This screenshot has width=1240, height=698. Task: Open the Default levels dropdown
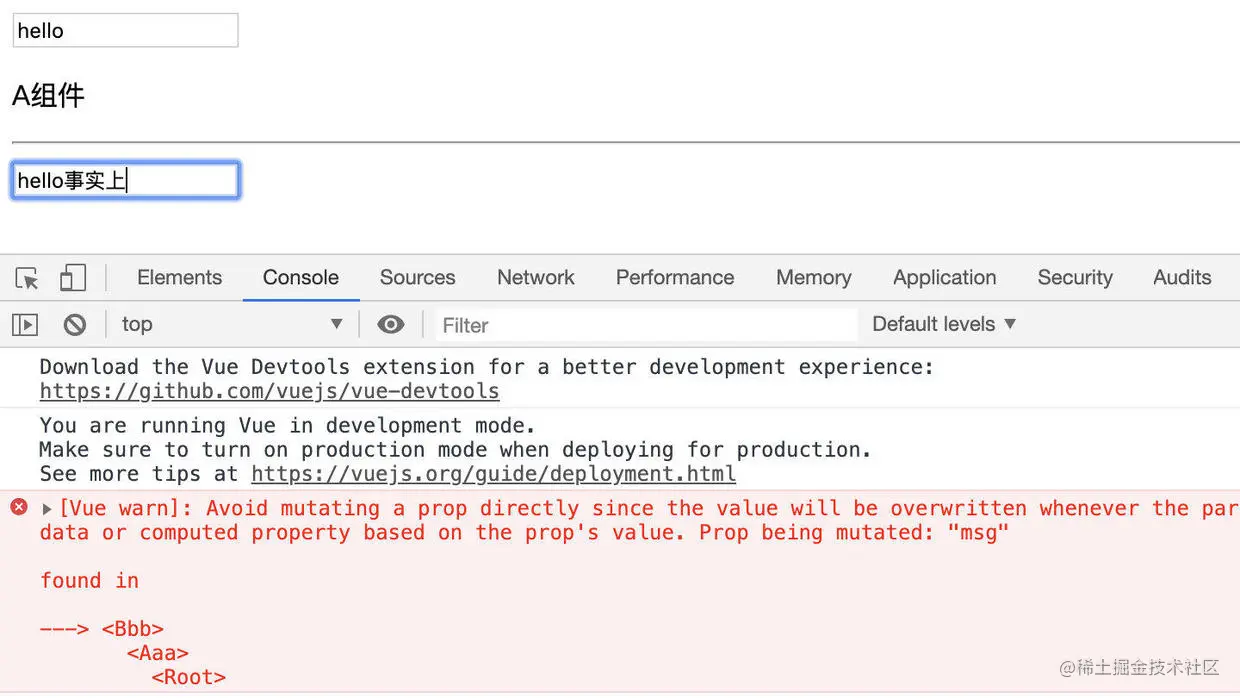pyautogui.click(x=943, y=324)
